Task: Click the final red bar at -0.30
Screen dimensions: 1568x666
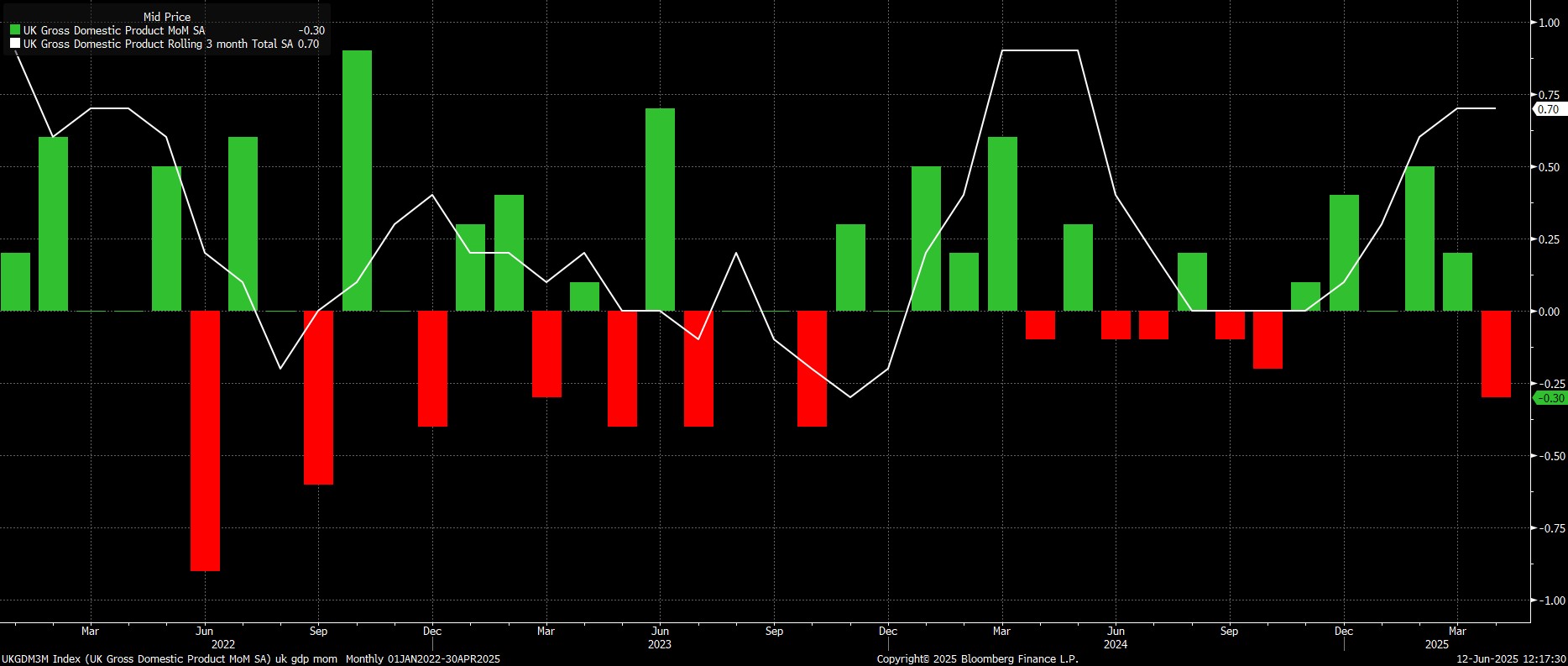Action: [x=1496, y=354]
